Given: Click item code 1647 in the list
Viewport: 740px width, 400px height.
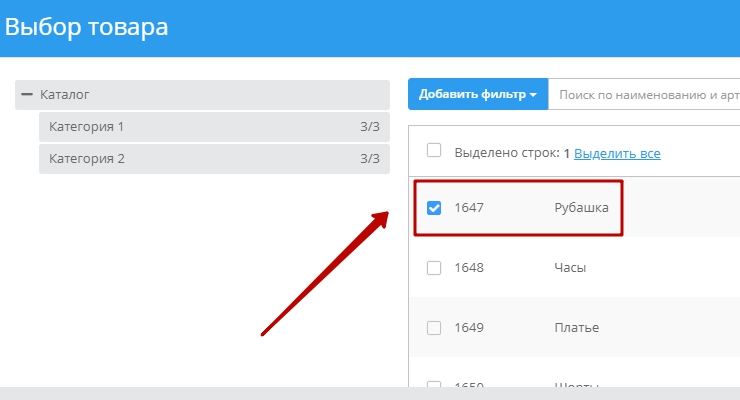Looking at the screenshot, I should pyautogui.click(x=469, y=208).
